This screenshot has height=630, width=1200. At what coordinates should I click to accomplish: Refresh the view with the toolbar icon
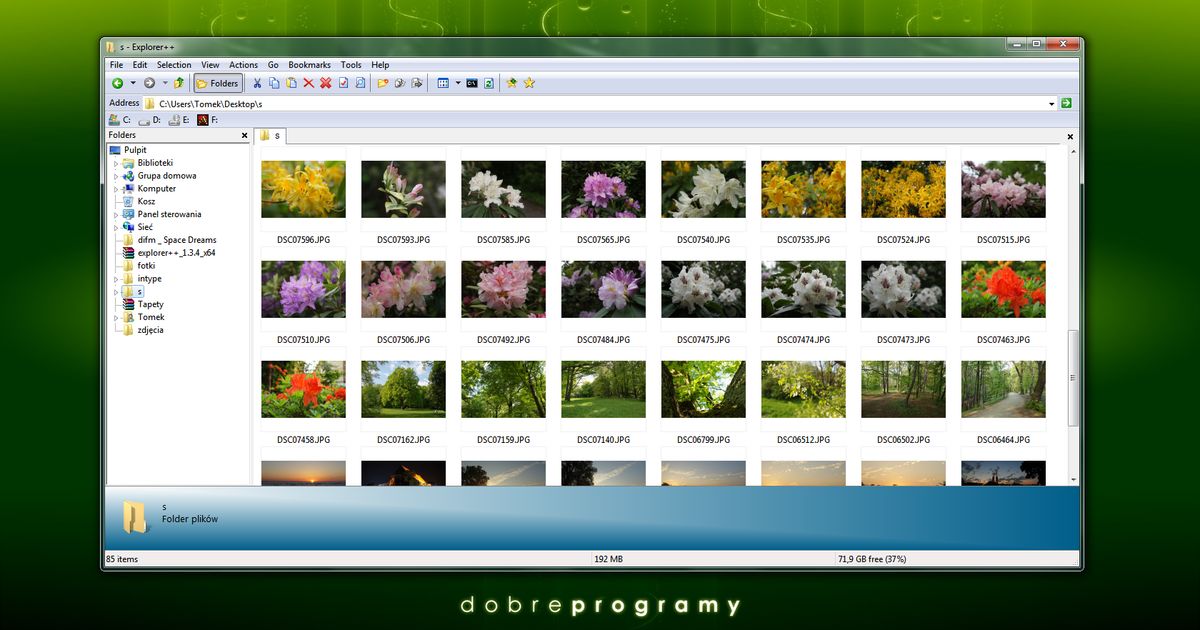[487, 83]
